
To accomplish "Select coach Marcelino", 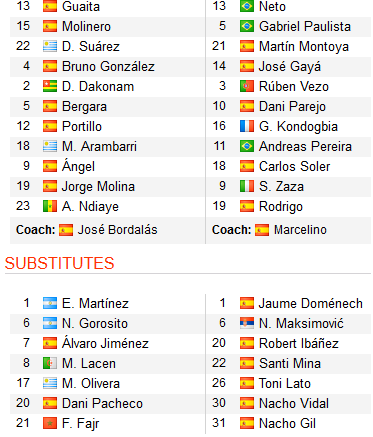I will (300, 230).
